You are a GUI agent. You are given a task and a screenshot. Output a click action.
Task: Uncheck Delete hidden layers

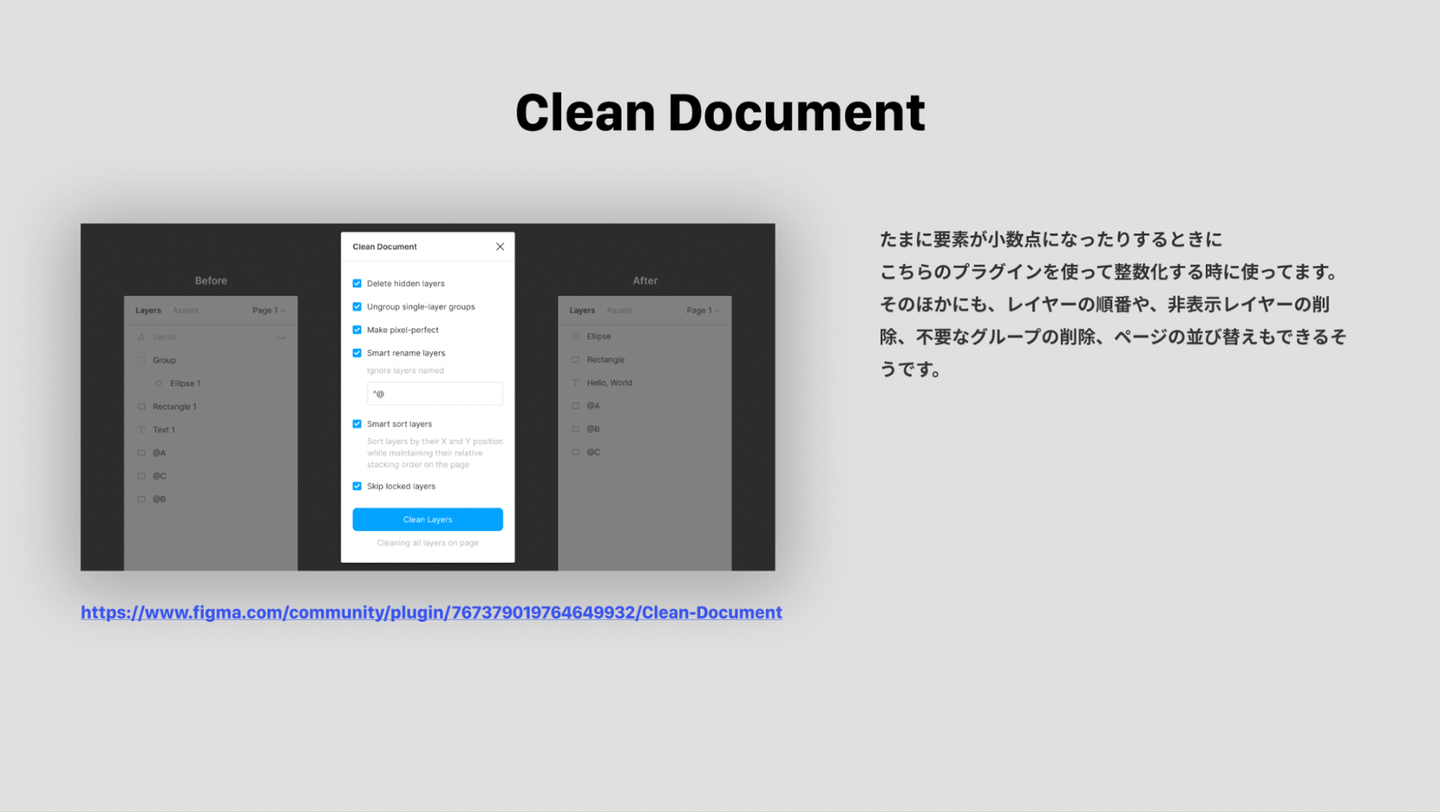357,284
